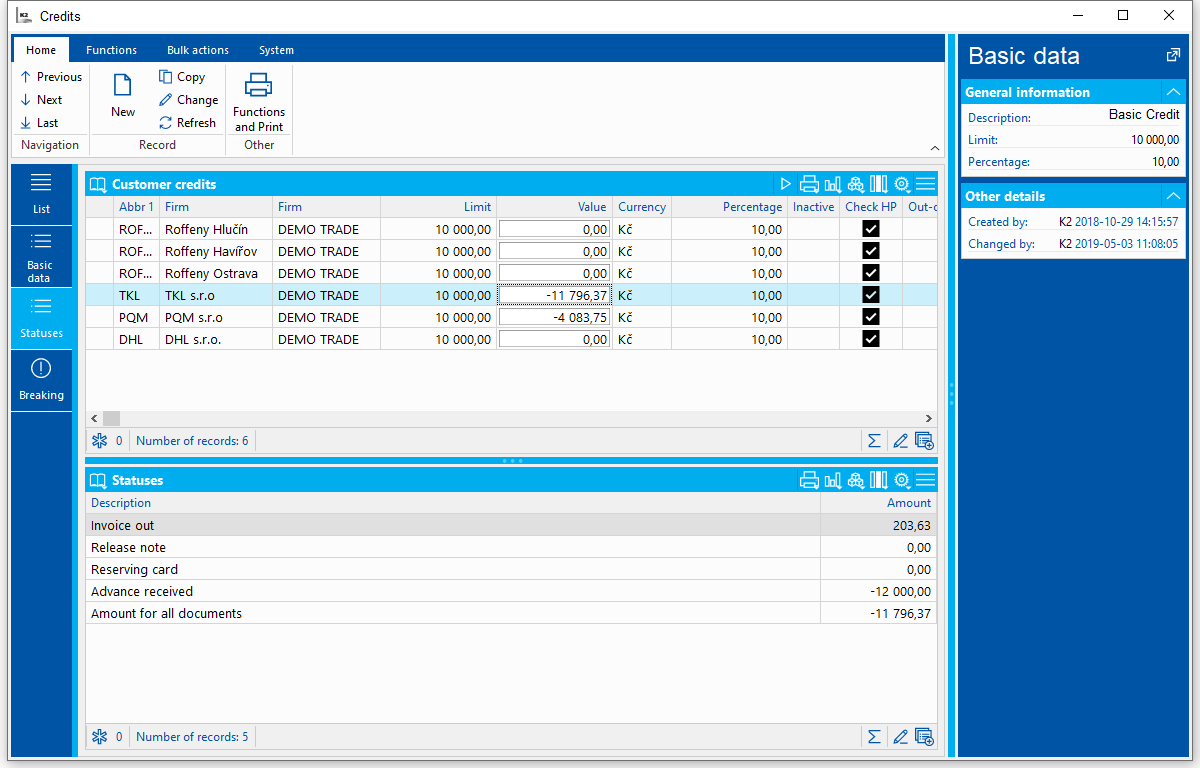Select Amount for all documents row
The height and width of the screenshot is (768, 1200).
pos(511,613)
